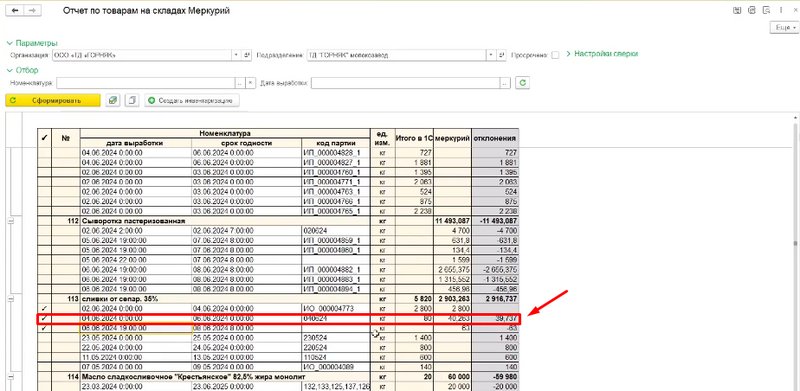Click the check all rows icon button

[x=113, y=101]
